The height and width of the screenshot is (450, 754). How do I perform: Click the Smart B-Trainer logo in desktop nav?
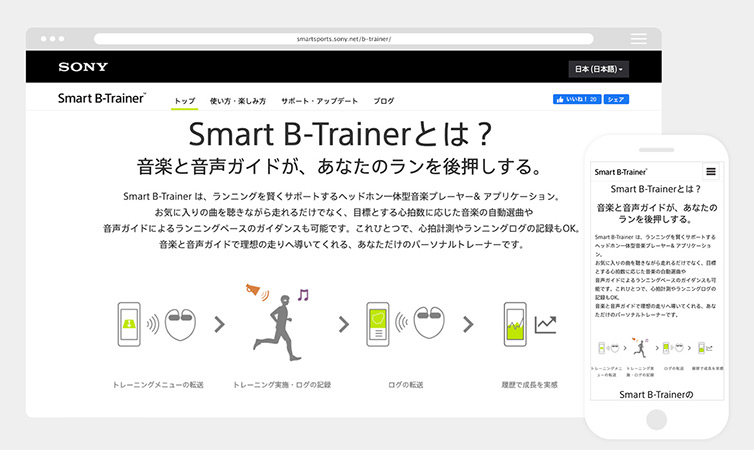[102, 98]
